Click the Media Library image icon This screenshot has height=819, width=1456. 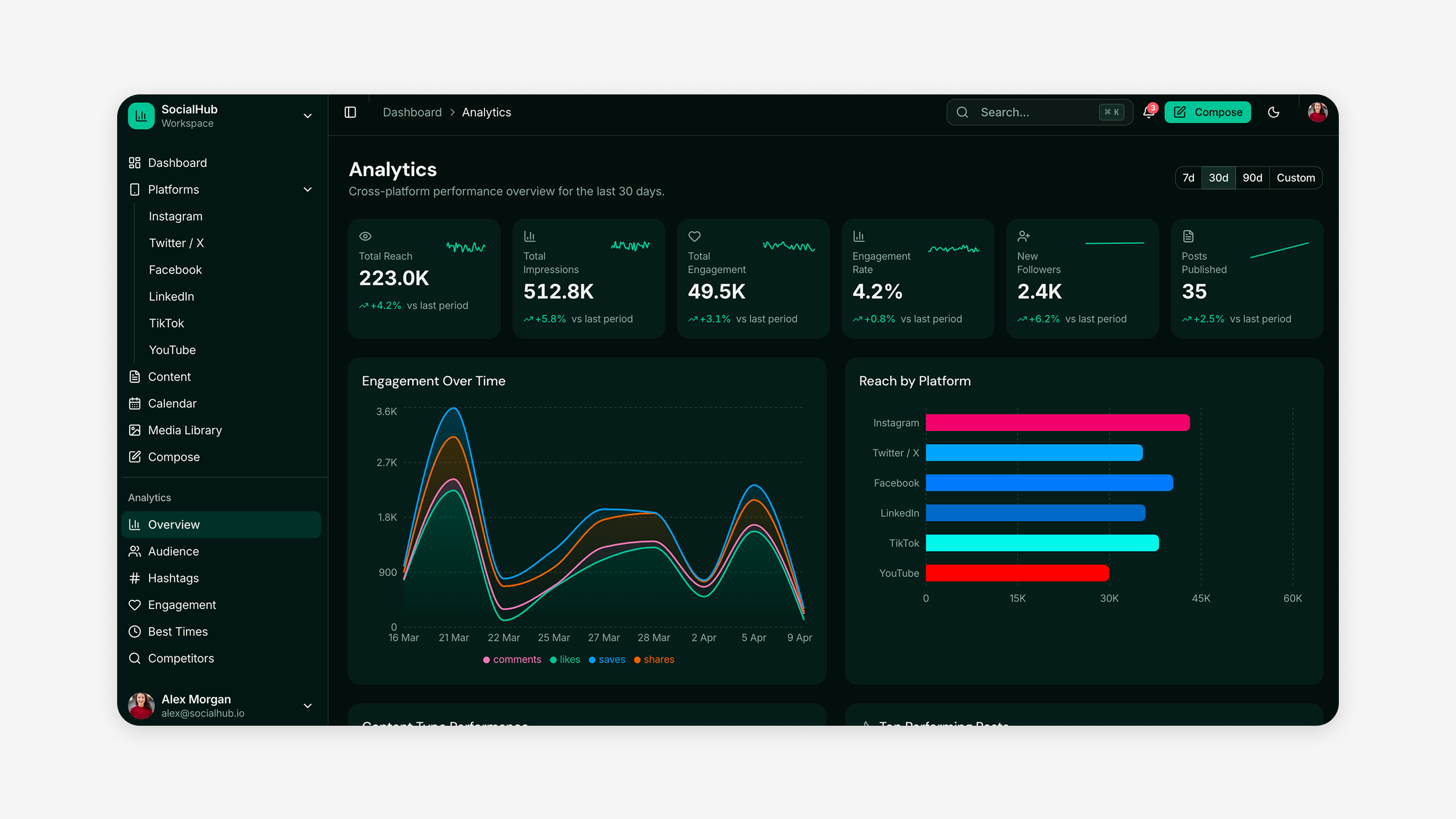click(x=135, y=430)
